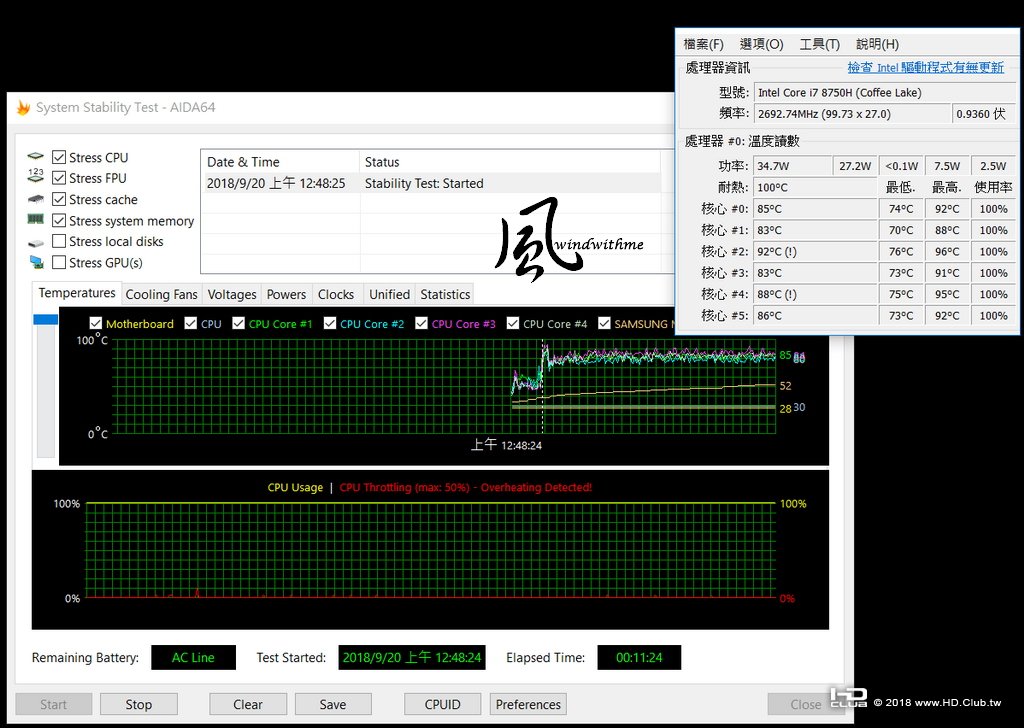Viewport: 1024px width, 728px height.
Task: Click the Test Started timestamp field
Action: (411, 657)
